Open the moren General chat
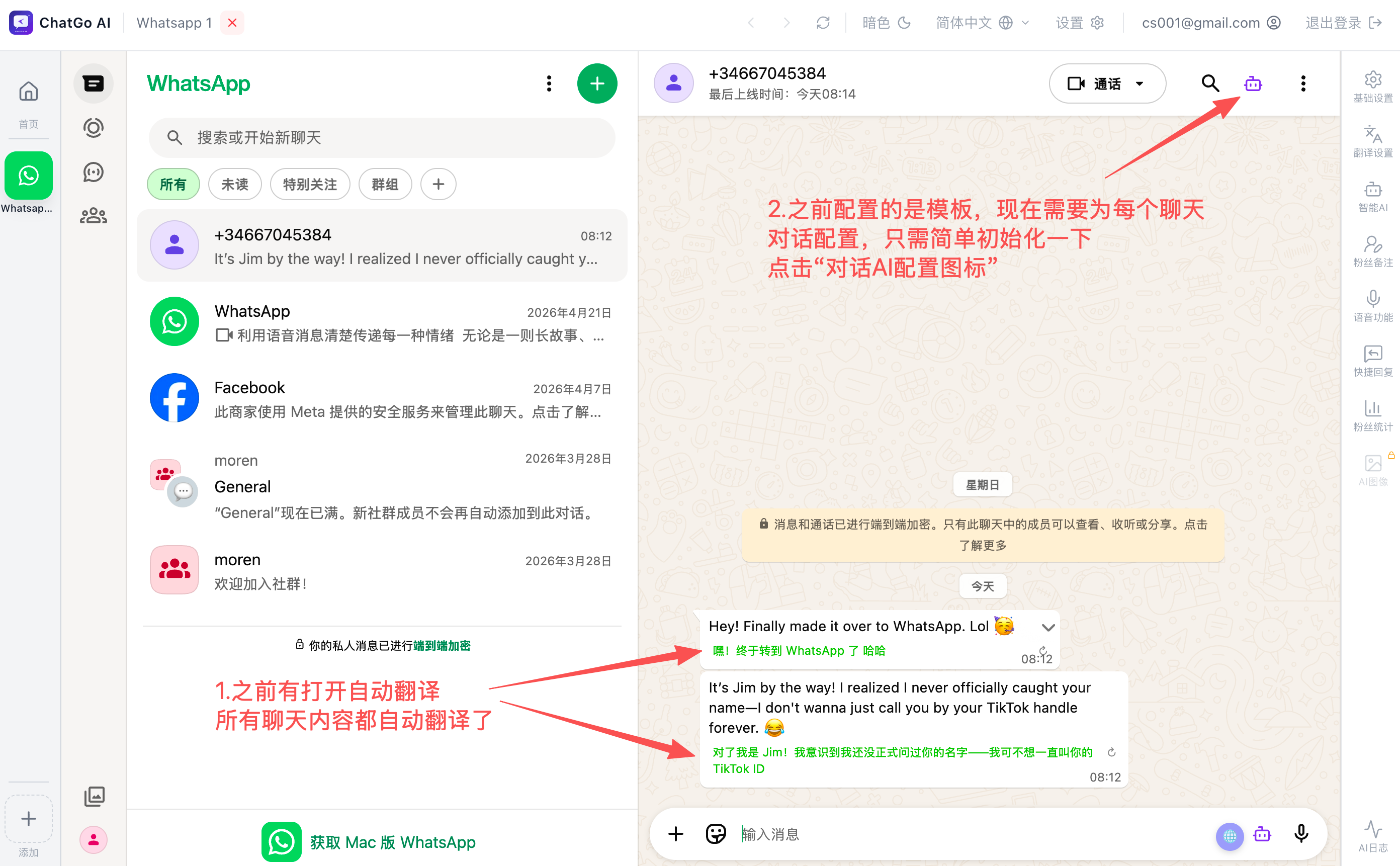1400x866 pixels. click(x=382, y=487)
